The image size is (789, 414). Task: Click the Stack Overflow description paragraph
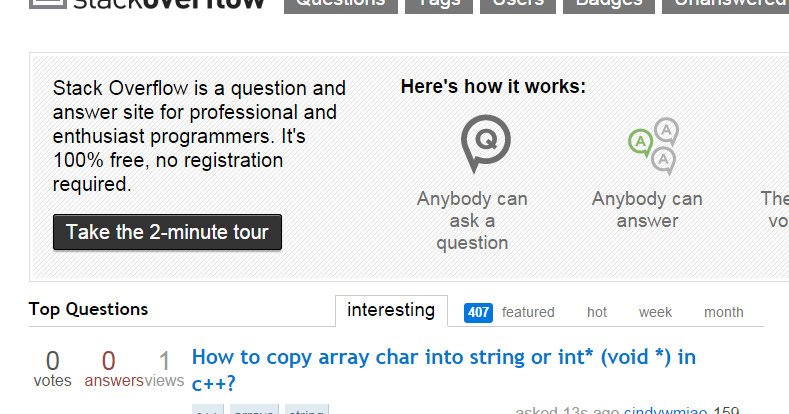click(199, 136)
